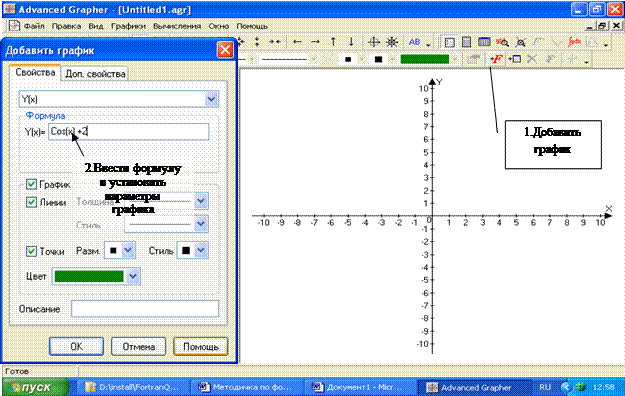This screenshot has height=396, width=625.
Task: Open the Окно menu
Action: (219, 26)
